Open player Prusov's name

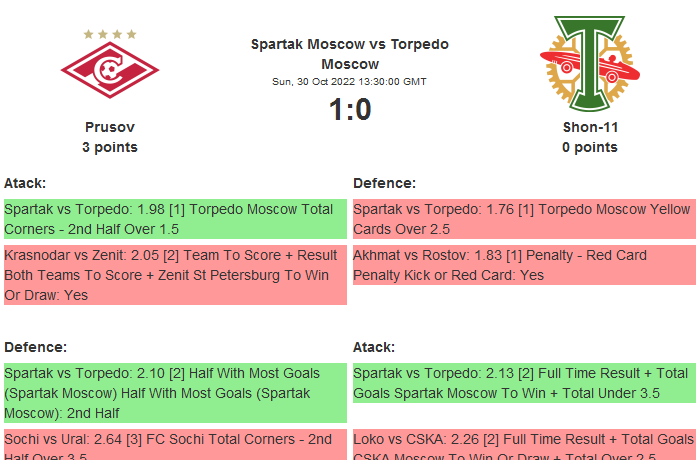pos(110,127)
